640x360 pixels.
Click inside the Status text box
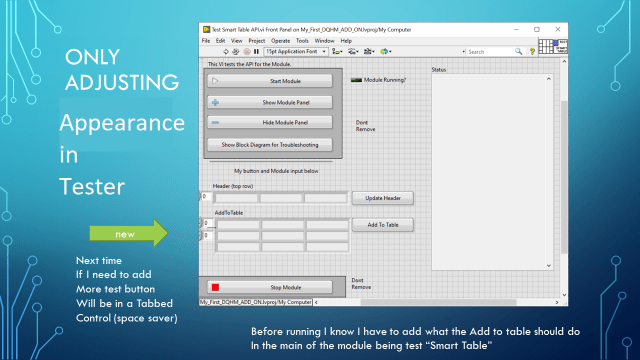(489, 172)
